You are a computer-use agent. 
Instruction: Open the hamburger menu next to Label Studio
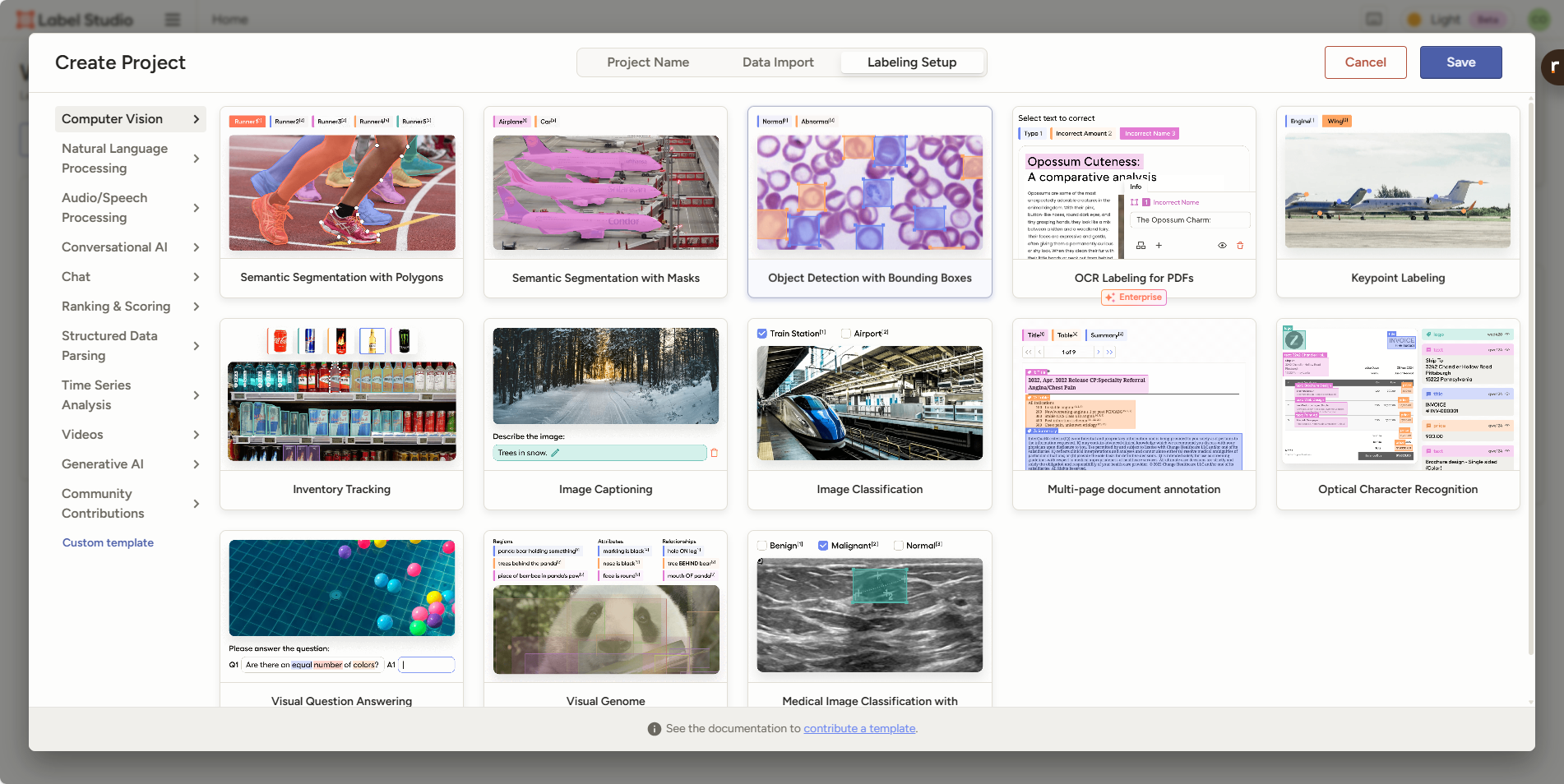point(173,20)
